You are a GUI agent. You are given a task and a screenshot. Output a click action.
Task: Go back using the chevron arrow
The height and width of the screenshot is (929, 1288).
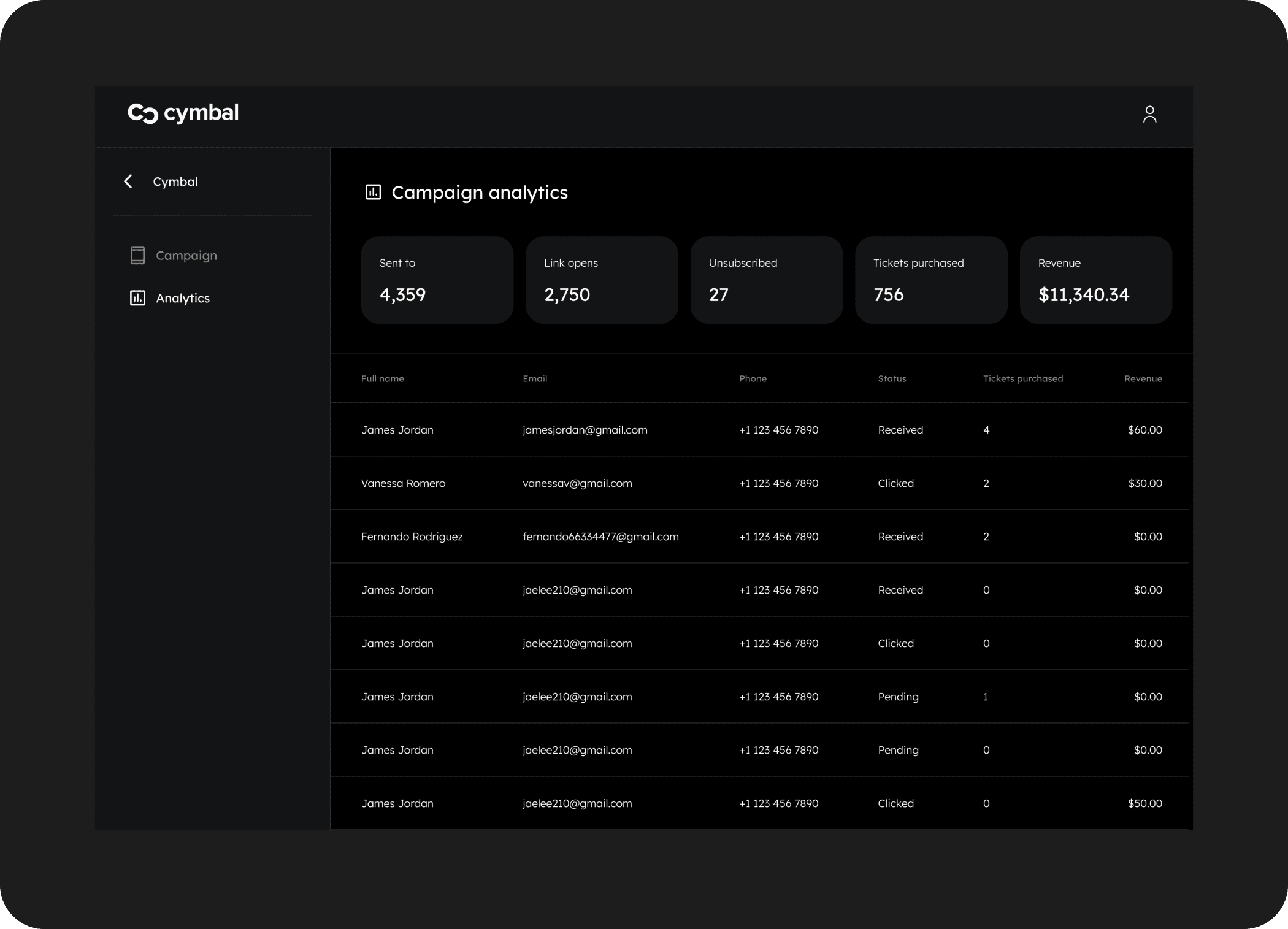128,182
